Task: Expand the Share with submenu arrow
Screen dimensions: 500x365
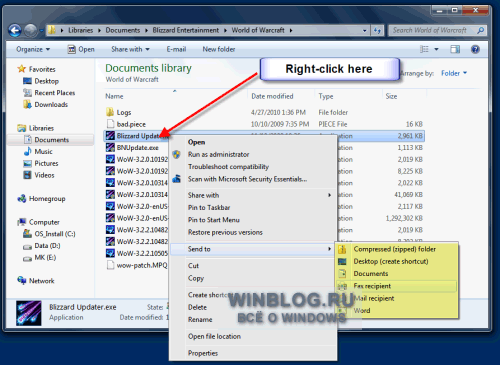Action: pyautogui.click(x=329, y=195)
